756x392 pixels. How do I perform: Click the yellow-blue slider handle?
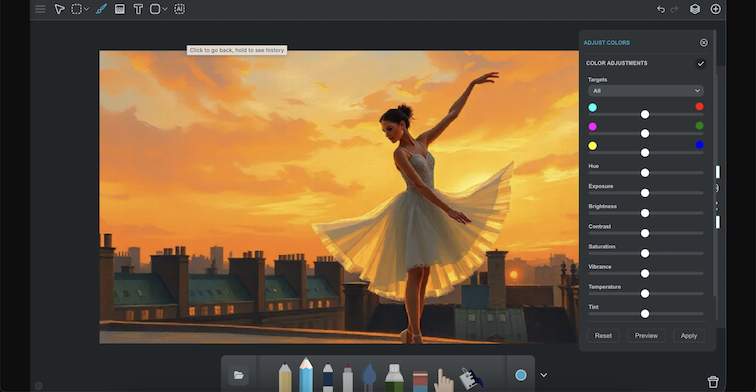pos(645,153)
